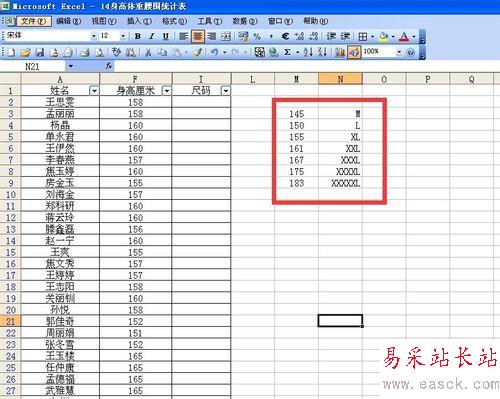Increase decimal places

click(299, 36)
